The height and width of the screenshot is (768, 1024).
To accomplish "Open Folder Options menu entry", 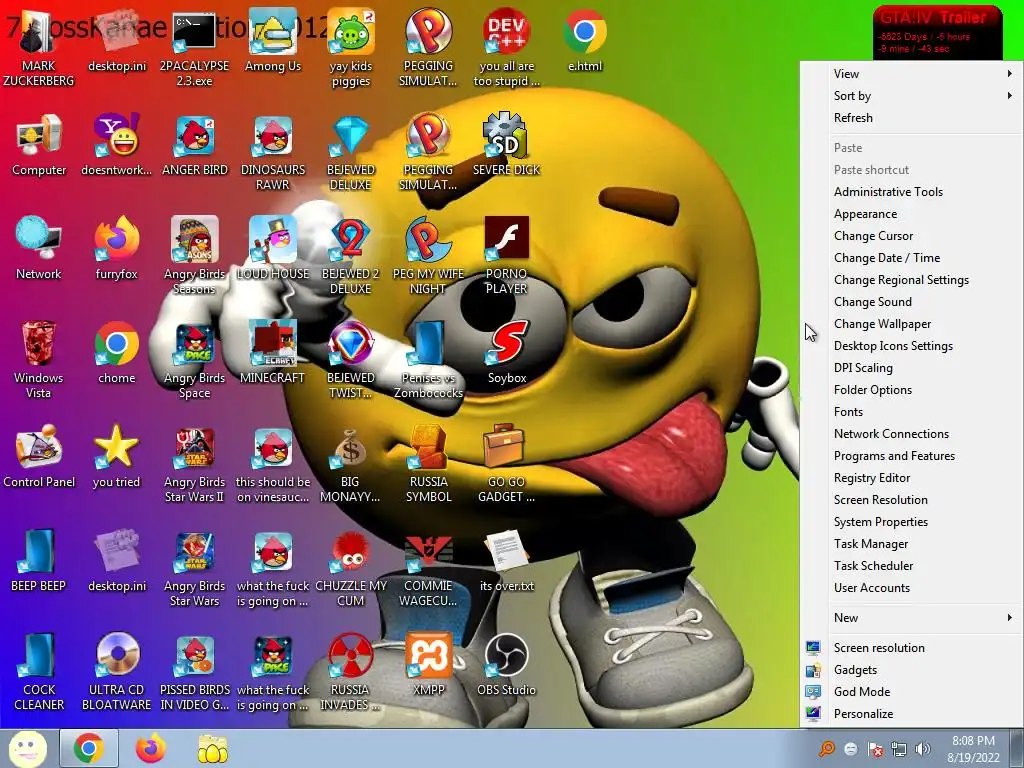I will click(911, 390).
